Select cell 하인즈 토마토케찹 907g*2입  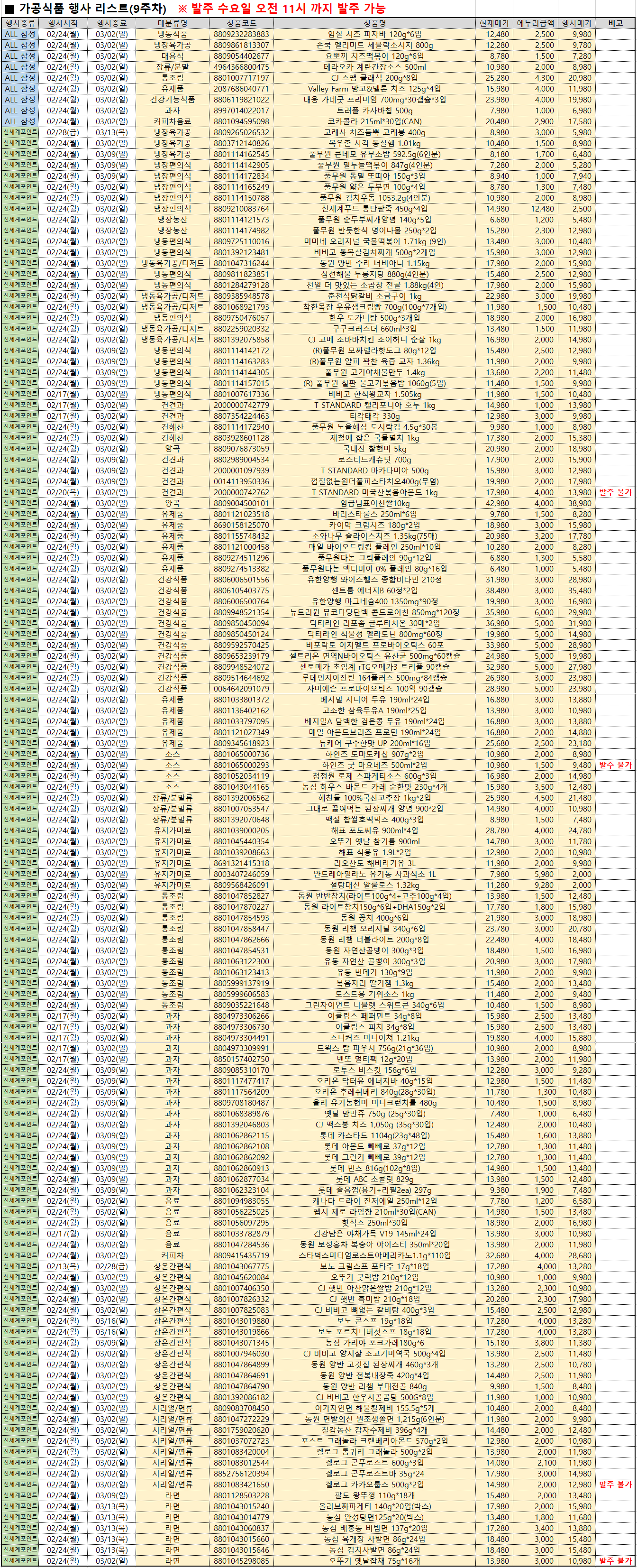pos(375,754)
